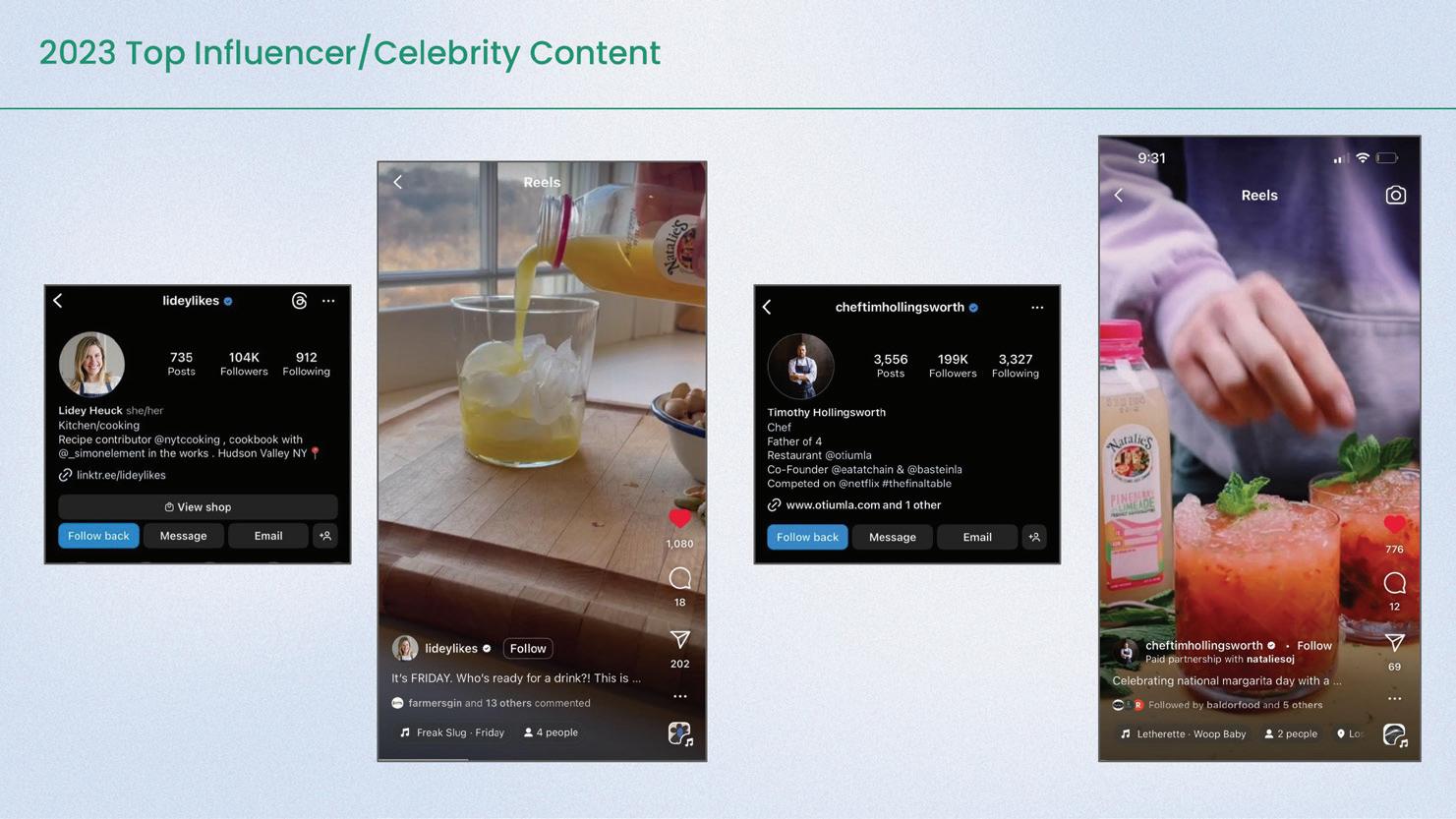This screenshot has width=1456, height=819.
Task: Email cheftimhollingsworth from profile
Action: [977, 537]
